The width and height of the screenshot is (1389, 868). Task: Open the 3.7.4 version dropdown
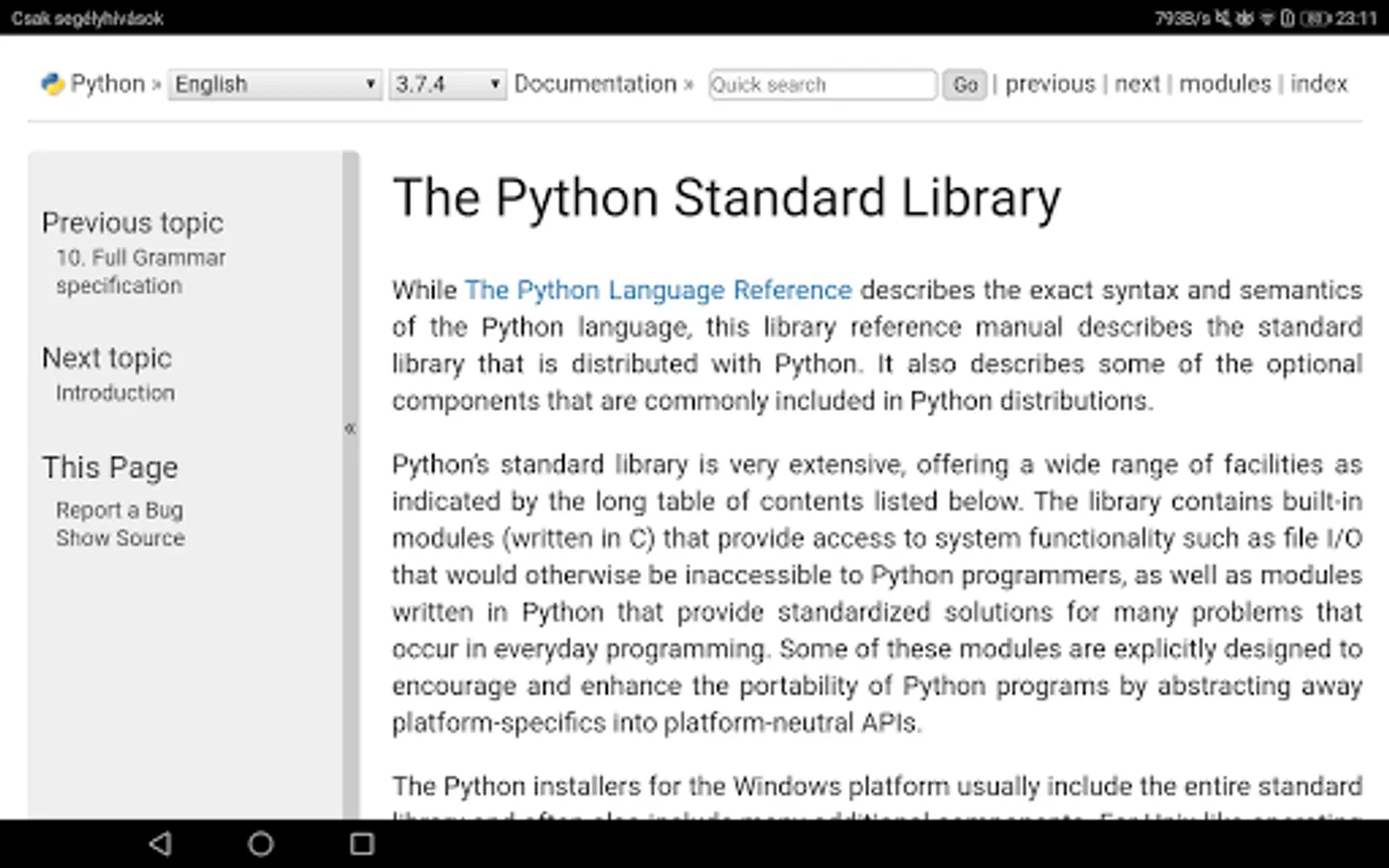tap(448, 84)
